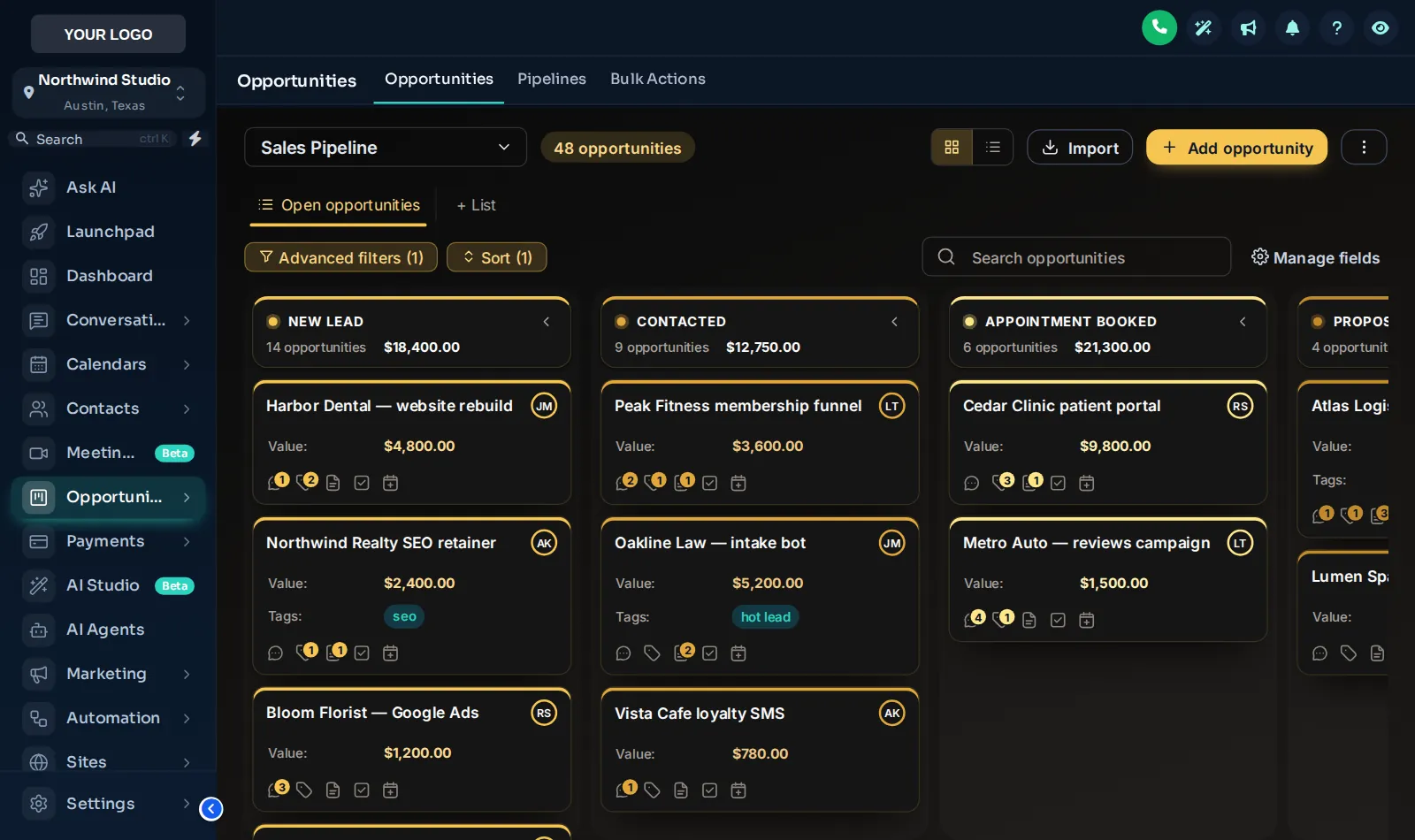Image resolution: width=1415 pixels, height=840 pixels.
Task: Collapse the Contacted column
Action: [x=894, y=322]
